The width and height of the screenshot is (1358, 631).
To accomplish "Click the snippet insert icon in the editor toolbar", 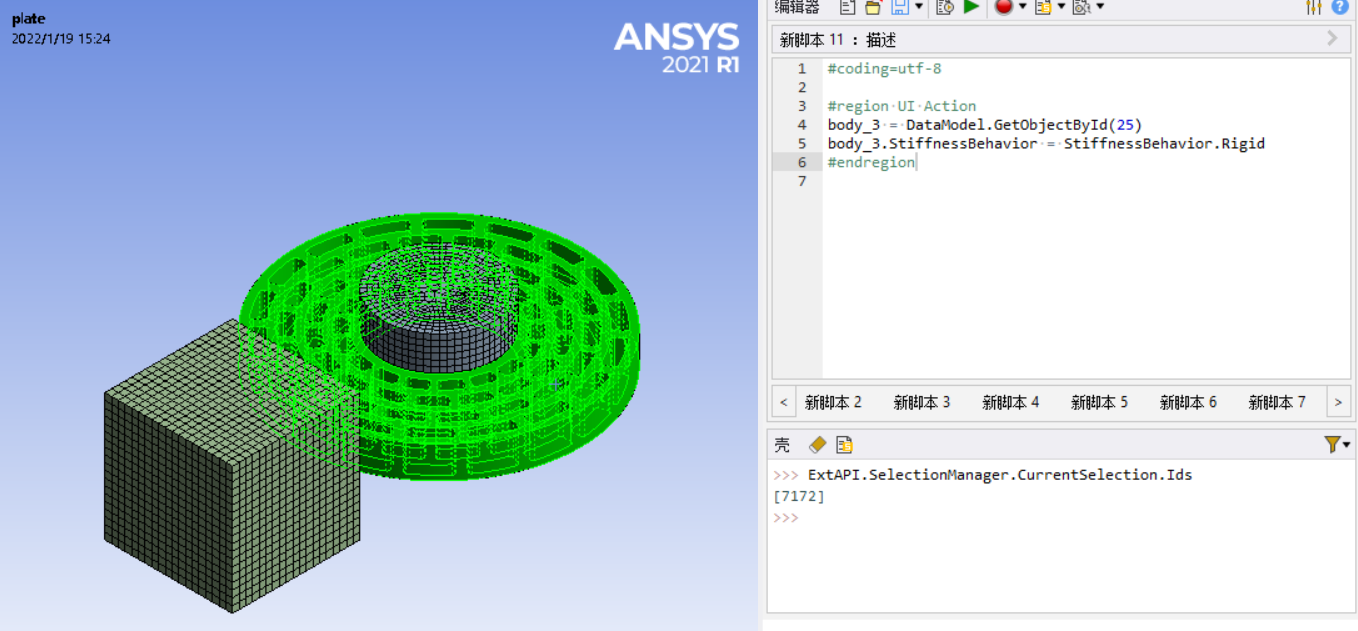I will tap(1043, 7).
